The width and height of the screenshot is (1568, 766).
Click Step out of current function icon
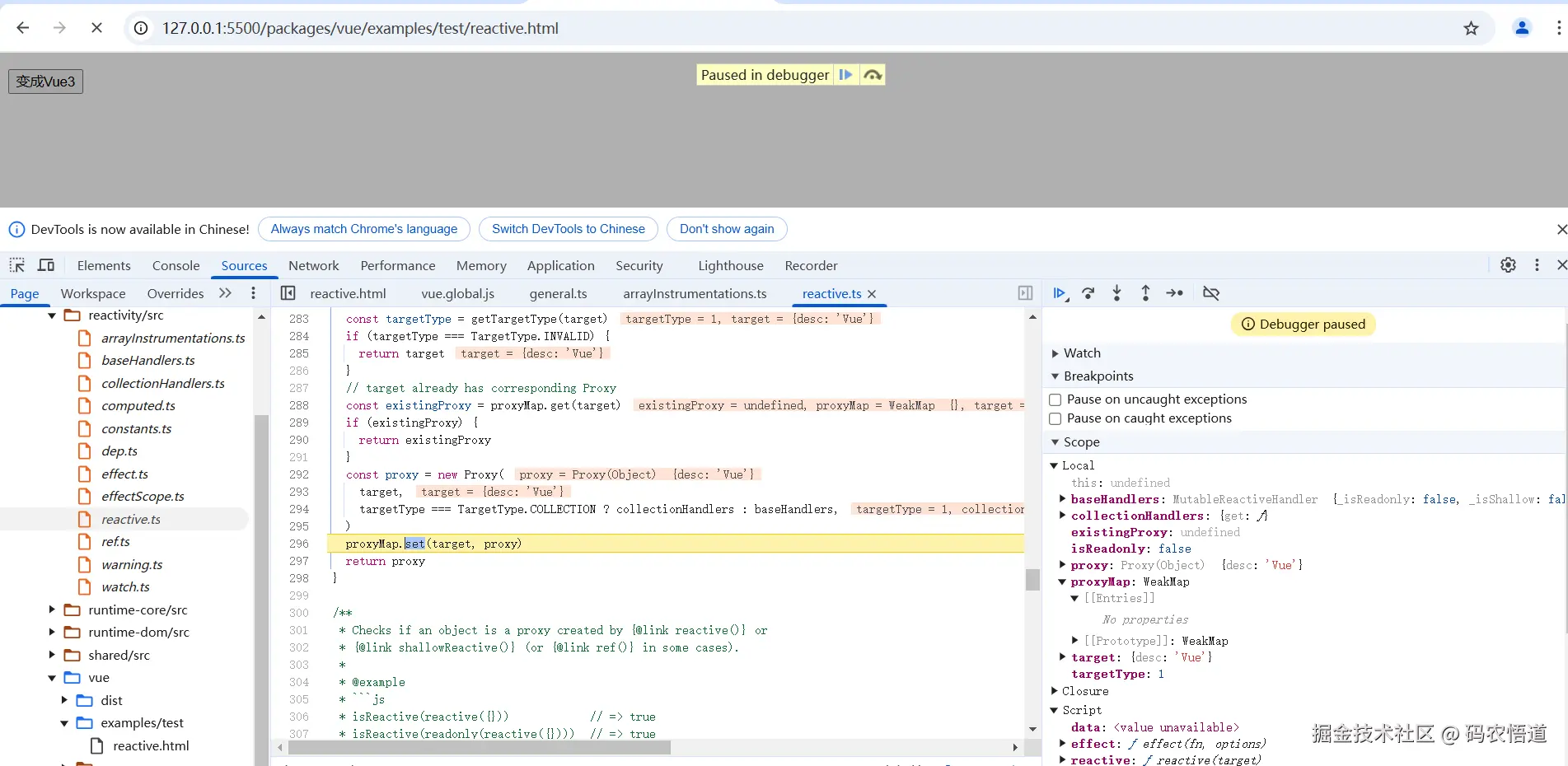coord(1145,293)
